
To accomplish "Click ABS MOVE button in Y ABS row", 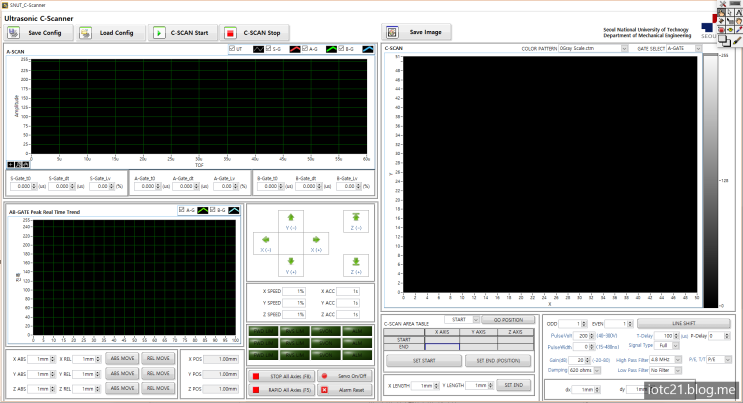I will [x=122, y=373].
